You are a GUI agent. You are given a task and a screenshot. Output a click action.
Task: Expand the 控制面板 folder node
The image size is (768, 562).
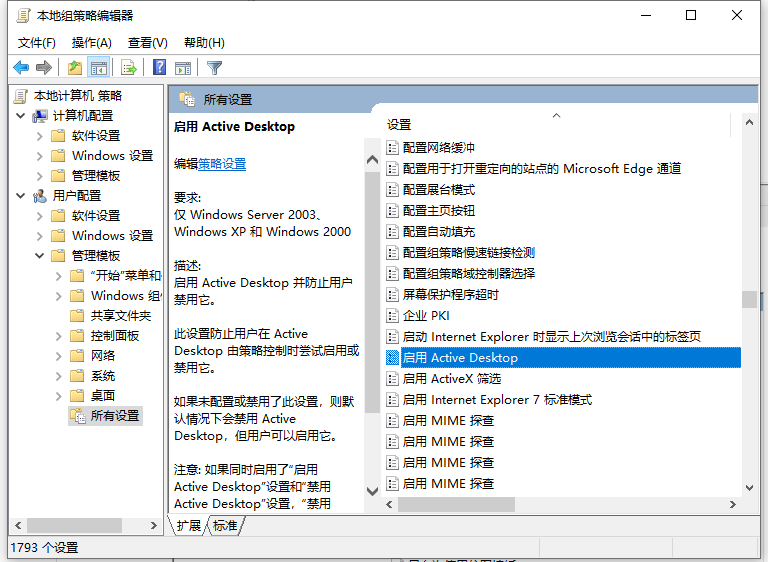pos(58,336)
